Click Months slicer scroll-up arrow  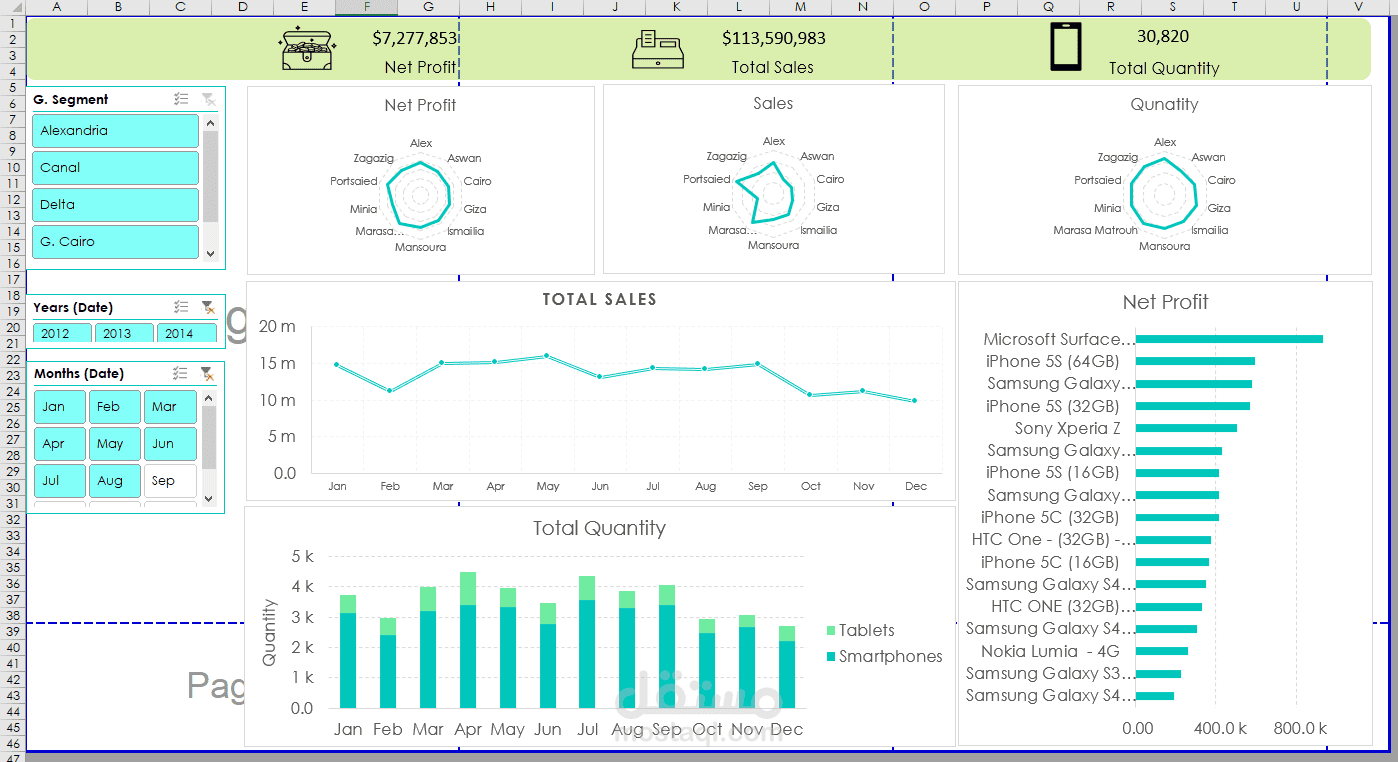point(209,397)
